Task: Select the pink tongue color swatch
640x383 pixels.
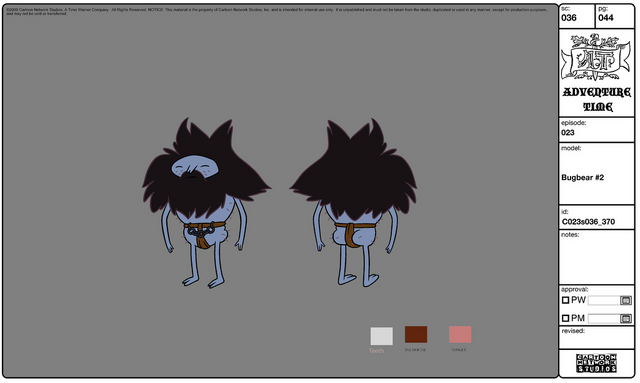Action: point(460,334)
